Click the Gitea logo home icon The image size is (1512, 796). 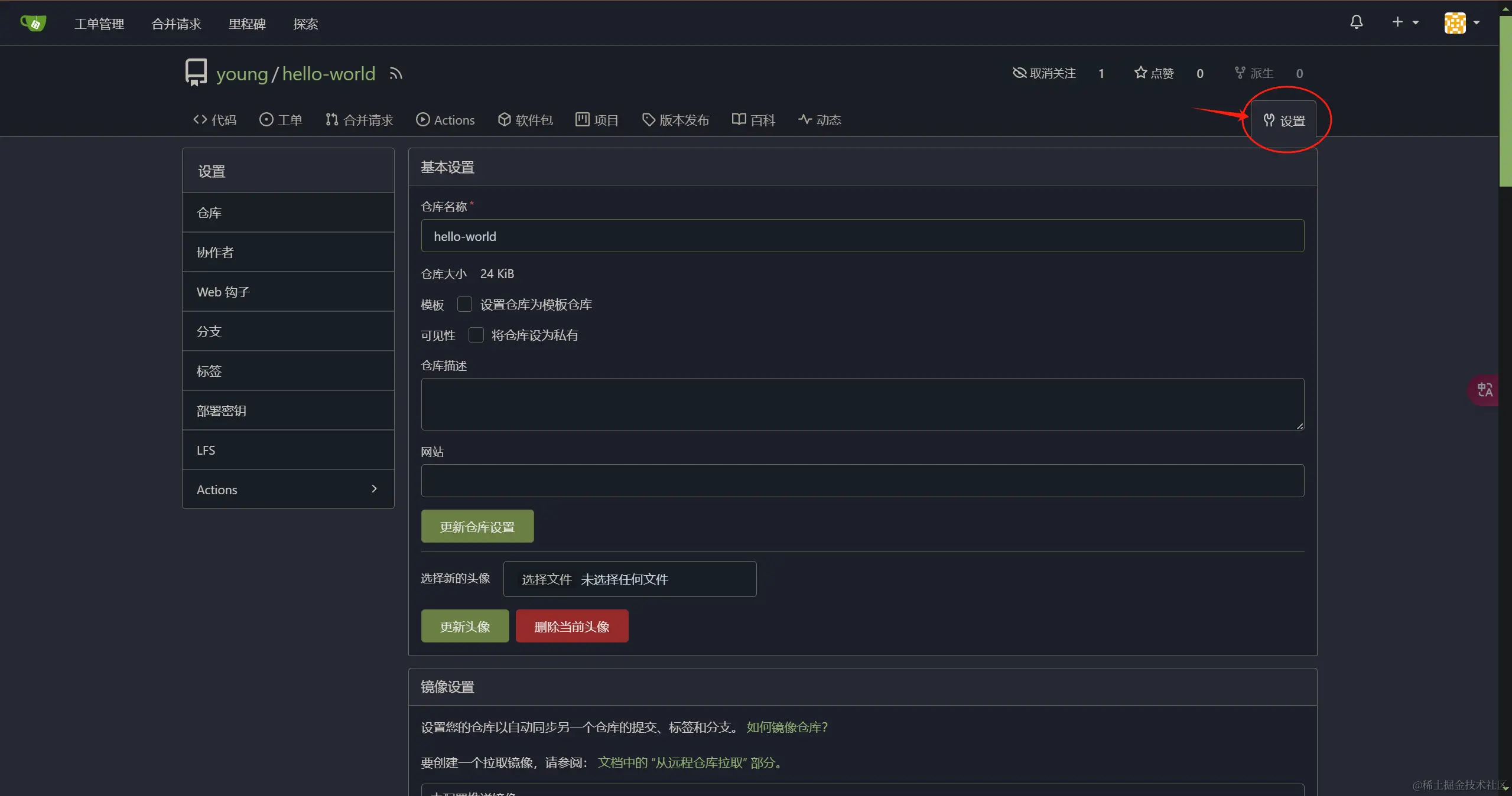pos(33,23)
